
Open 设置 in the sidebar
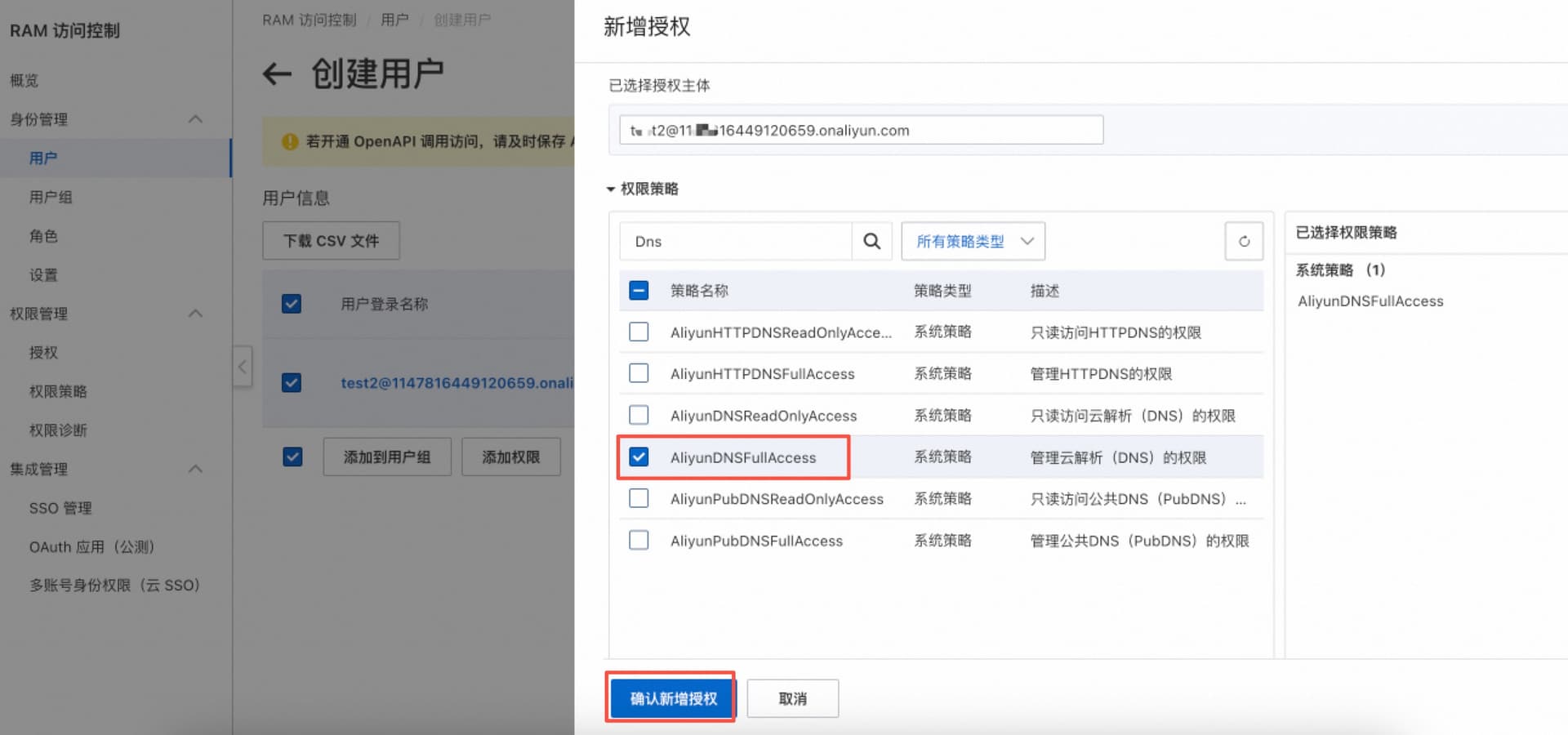43,275
